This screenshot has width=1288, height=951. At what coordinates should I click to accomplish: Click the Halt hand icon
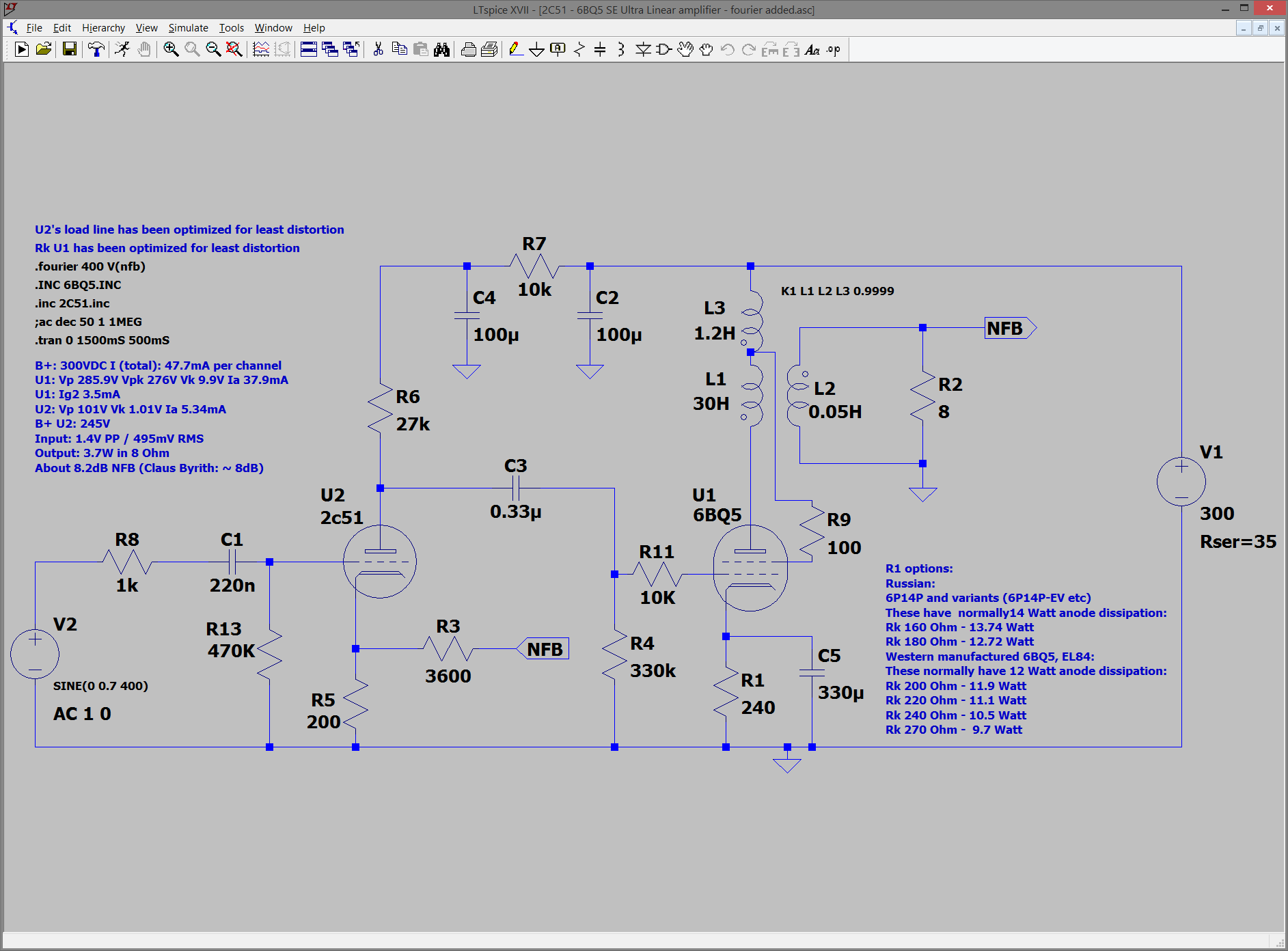[144, 49]
